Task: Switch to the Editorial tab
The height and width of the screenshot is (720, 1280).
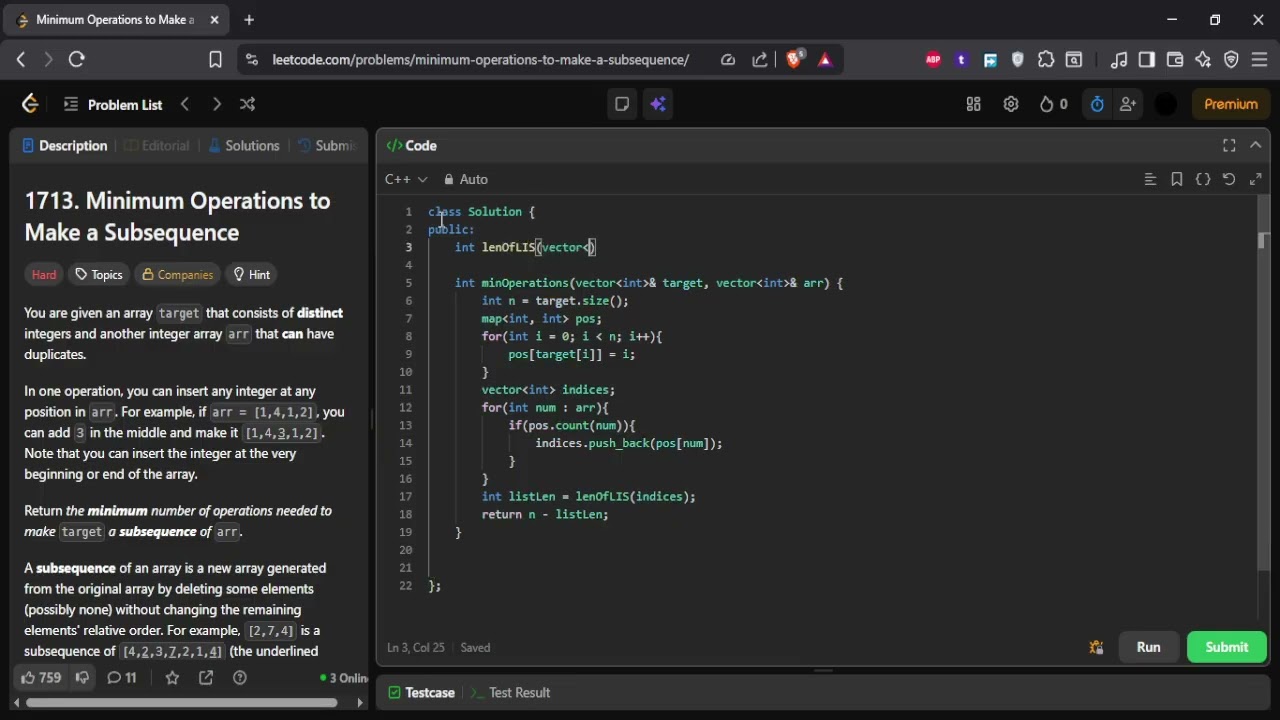Action: tap(156, 146)
